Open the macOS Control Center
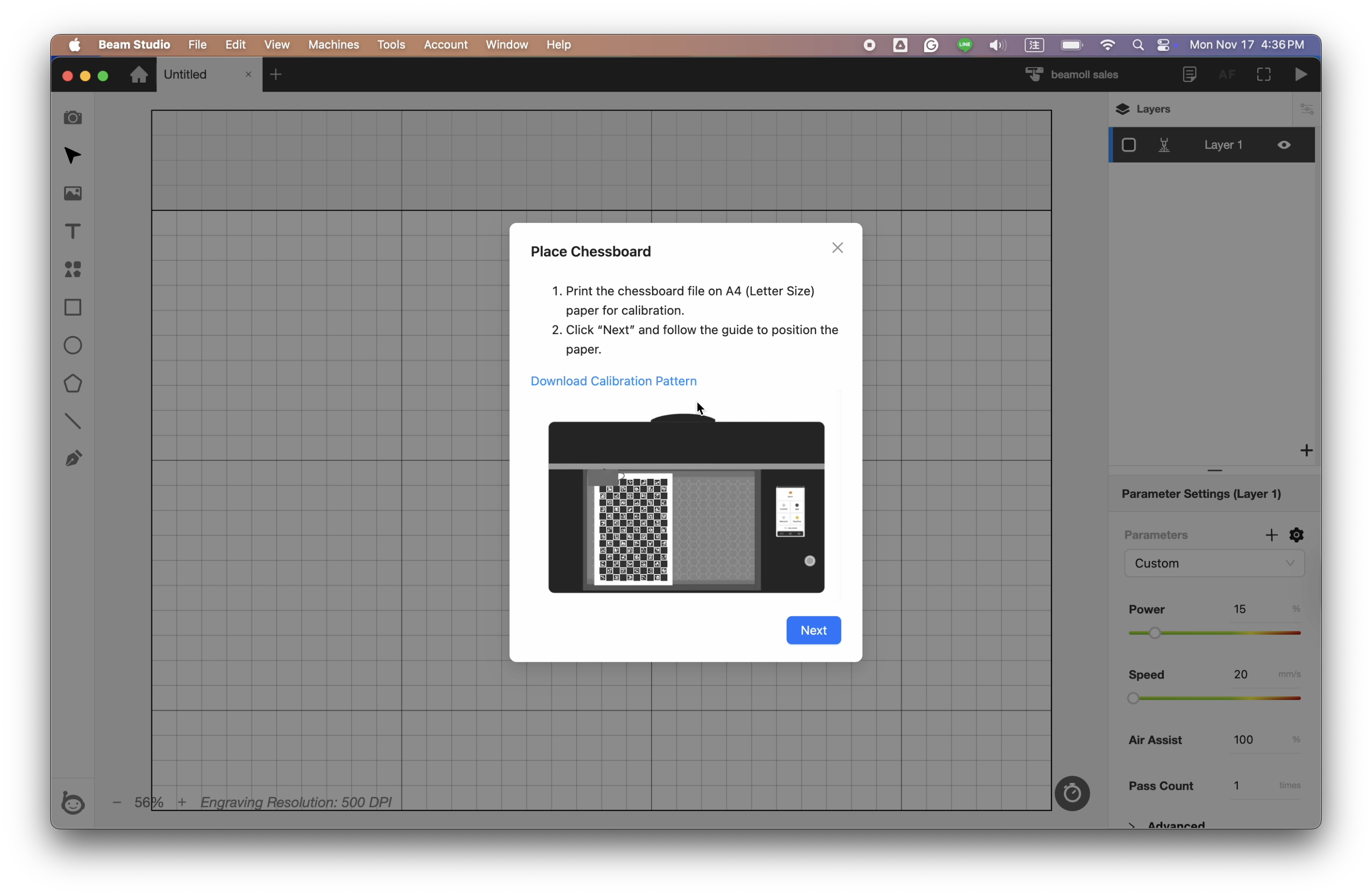 1163,44
